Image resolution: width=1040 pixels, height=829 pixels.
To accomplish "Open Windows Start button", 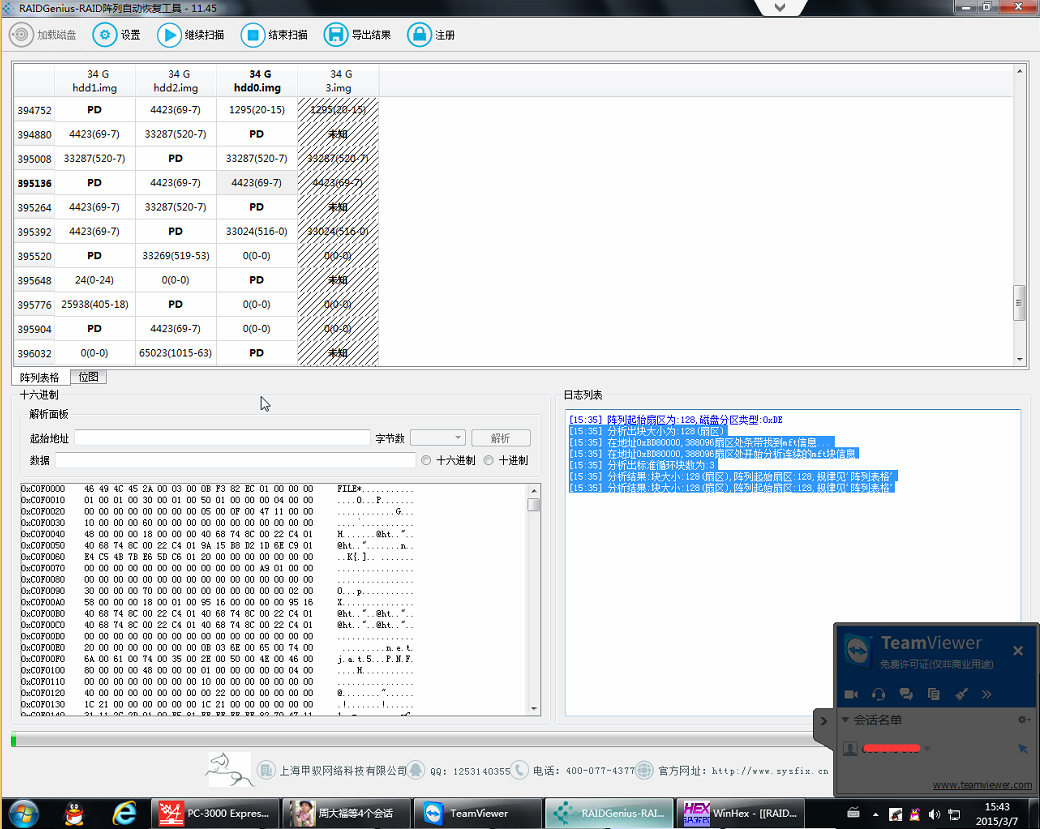I will [22, 813].
